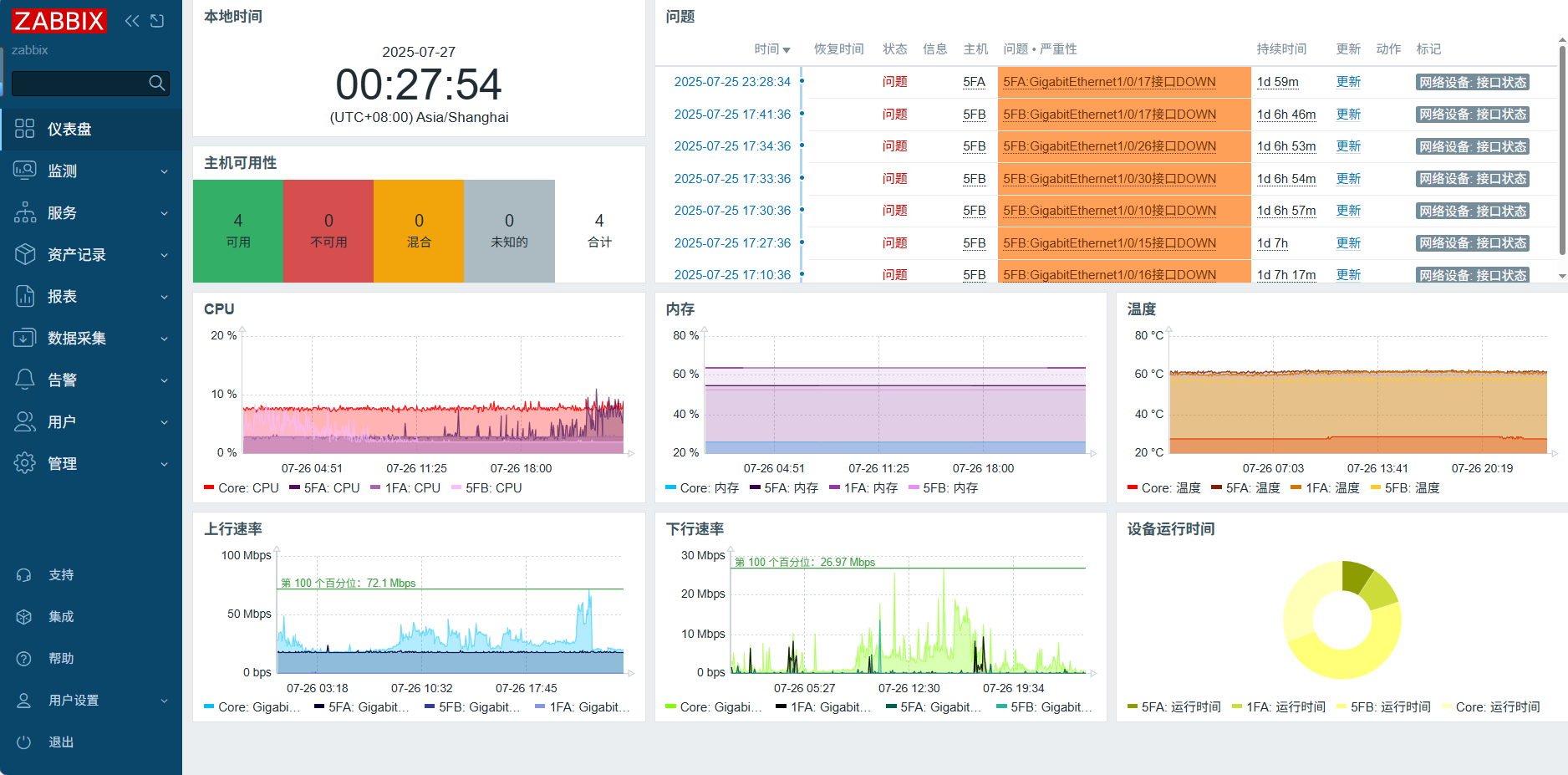The image size is (1568, 775).
Task: Click the sidebar collapse double-arrow icon
Action: 132,21
